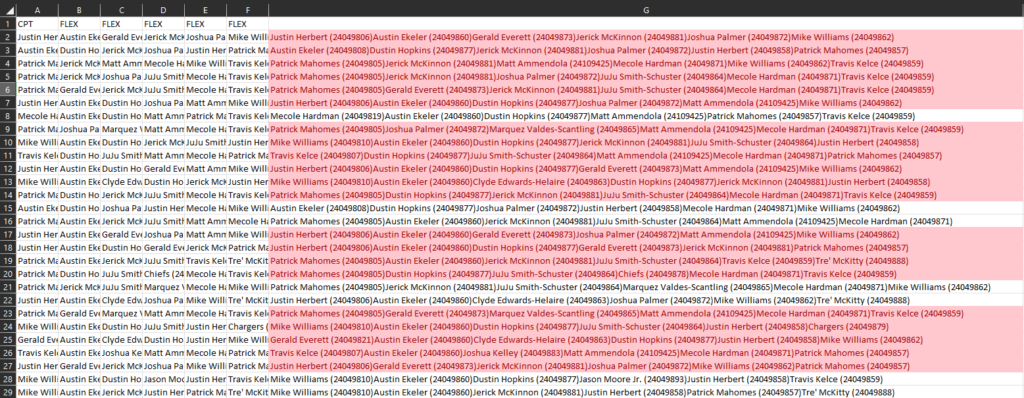Select cell G29 ending with Tre' McKitty

pyautogui.click(x=646, y=392)
